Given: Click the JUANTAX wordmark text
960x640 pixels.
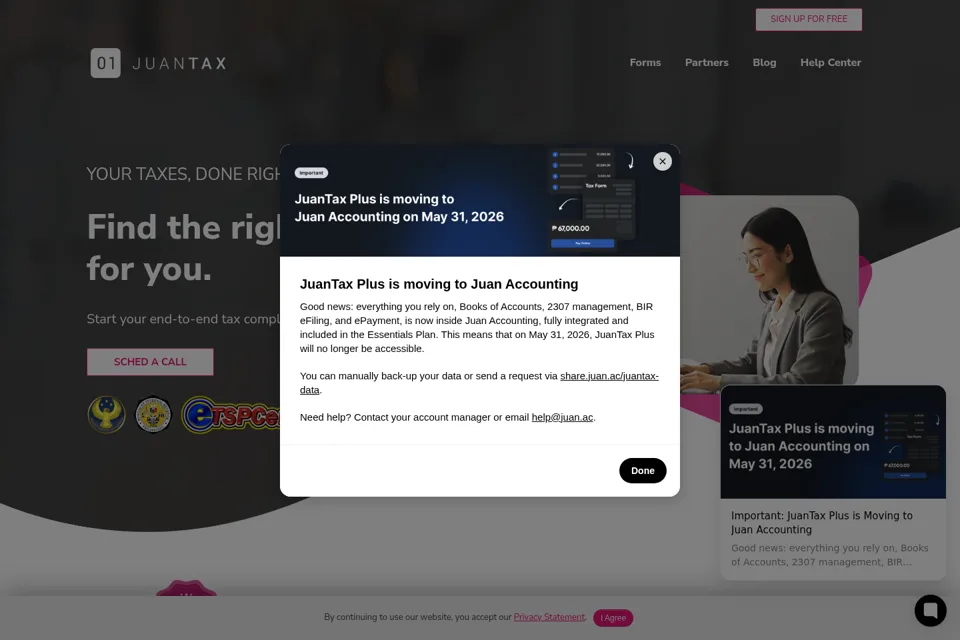Looking at the screenshot, I should (x=179, y=63).
